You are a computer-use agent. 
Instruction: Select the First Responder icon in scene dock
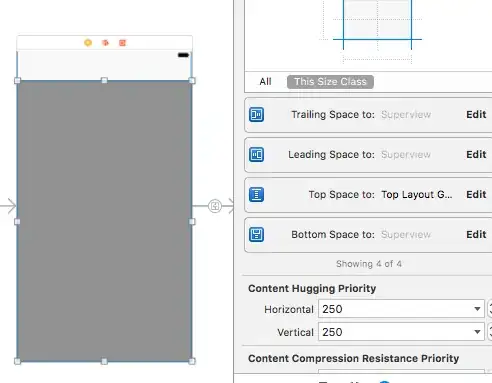point(105,43)
